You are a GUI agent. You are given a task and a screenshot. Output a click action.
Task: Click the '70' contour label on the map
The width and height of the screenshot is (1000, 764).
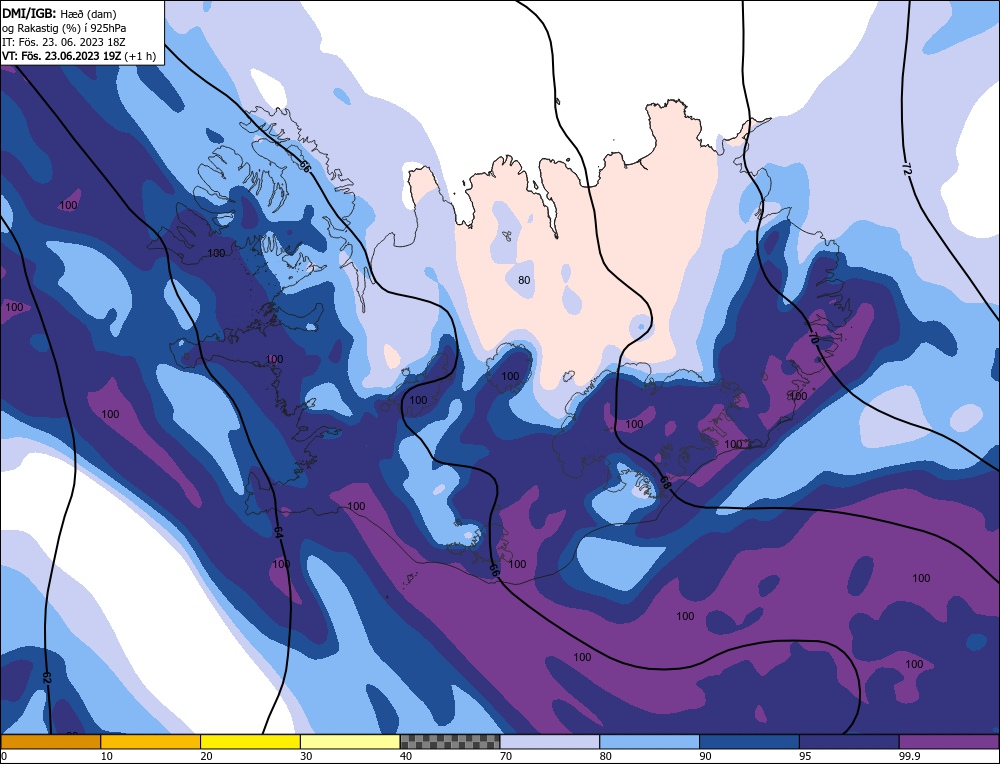pyautogui.click(x=813, y=338)
